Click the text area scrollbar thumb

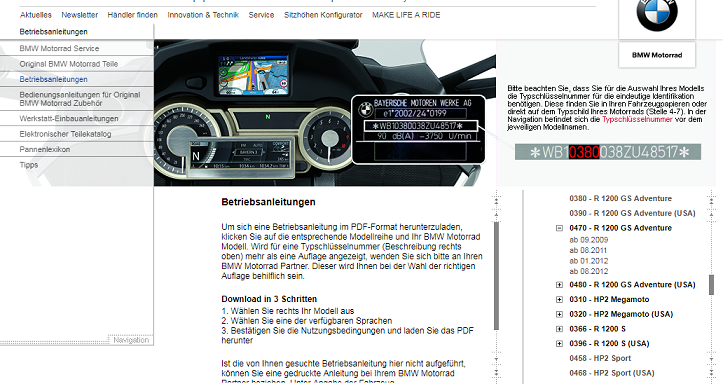496,276
